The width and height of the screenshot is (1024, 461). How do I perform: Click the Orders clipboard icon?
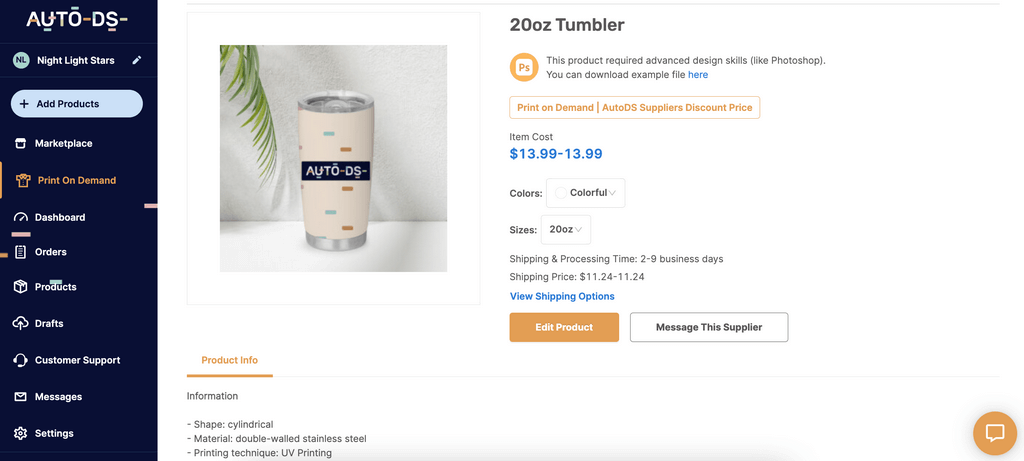[20, 252]
